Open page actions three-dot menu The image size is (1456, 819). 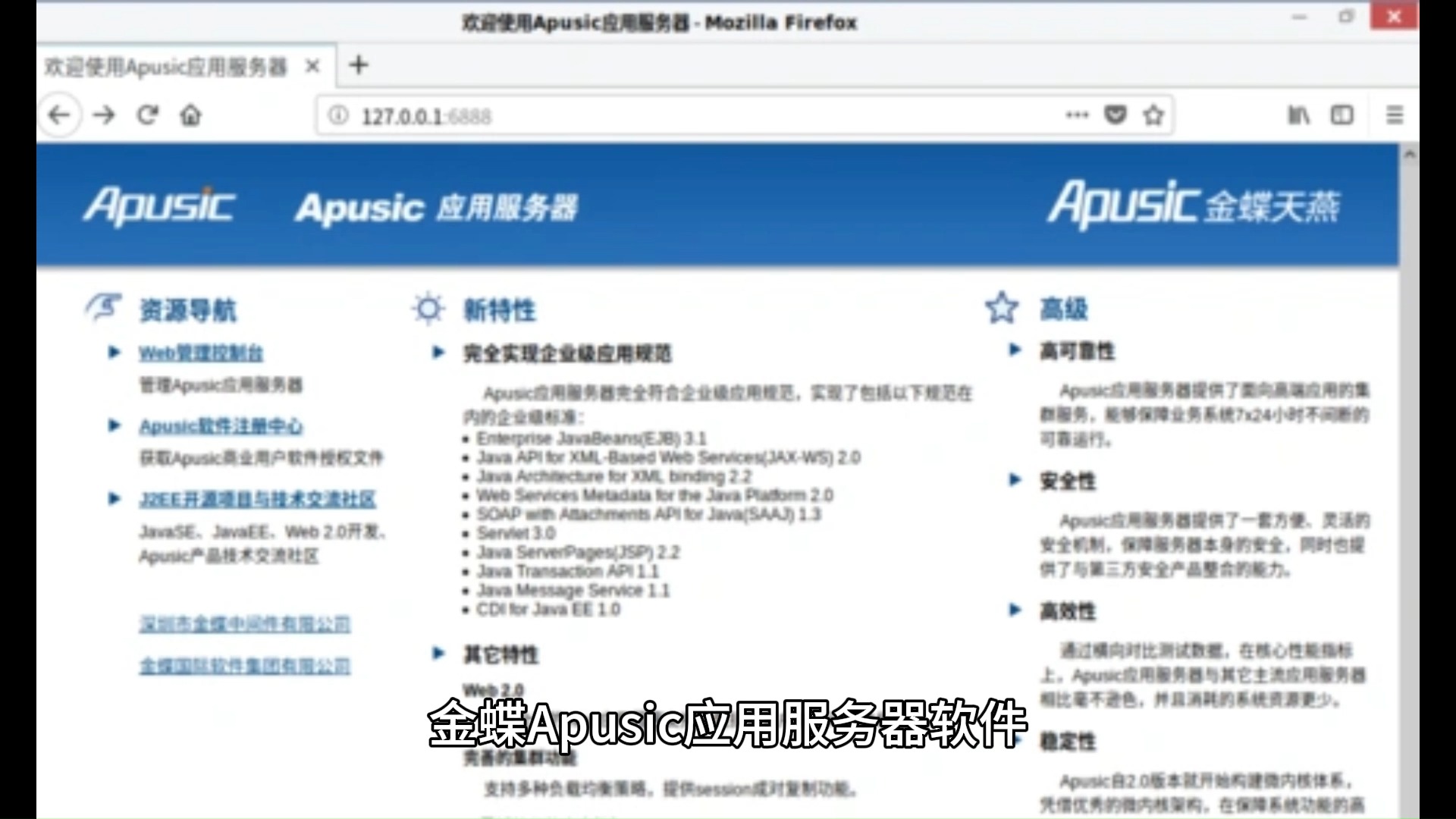[x=1077, y=115]
